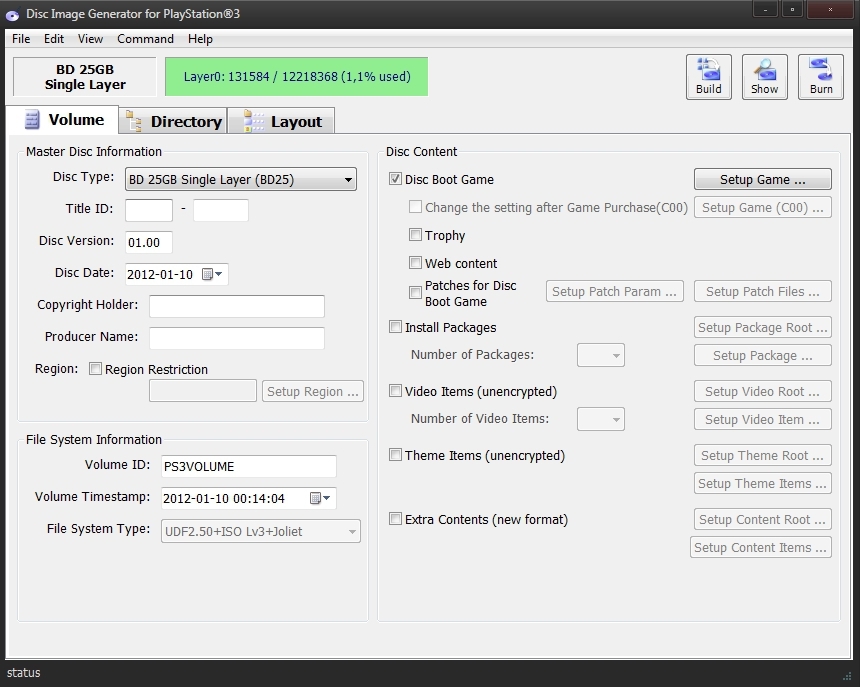This screenshot has height=687, width=860.
Task: Select the Volume tab
Action: click(x=62, y=120)
